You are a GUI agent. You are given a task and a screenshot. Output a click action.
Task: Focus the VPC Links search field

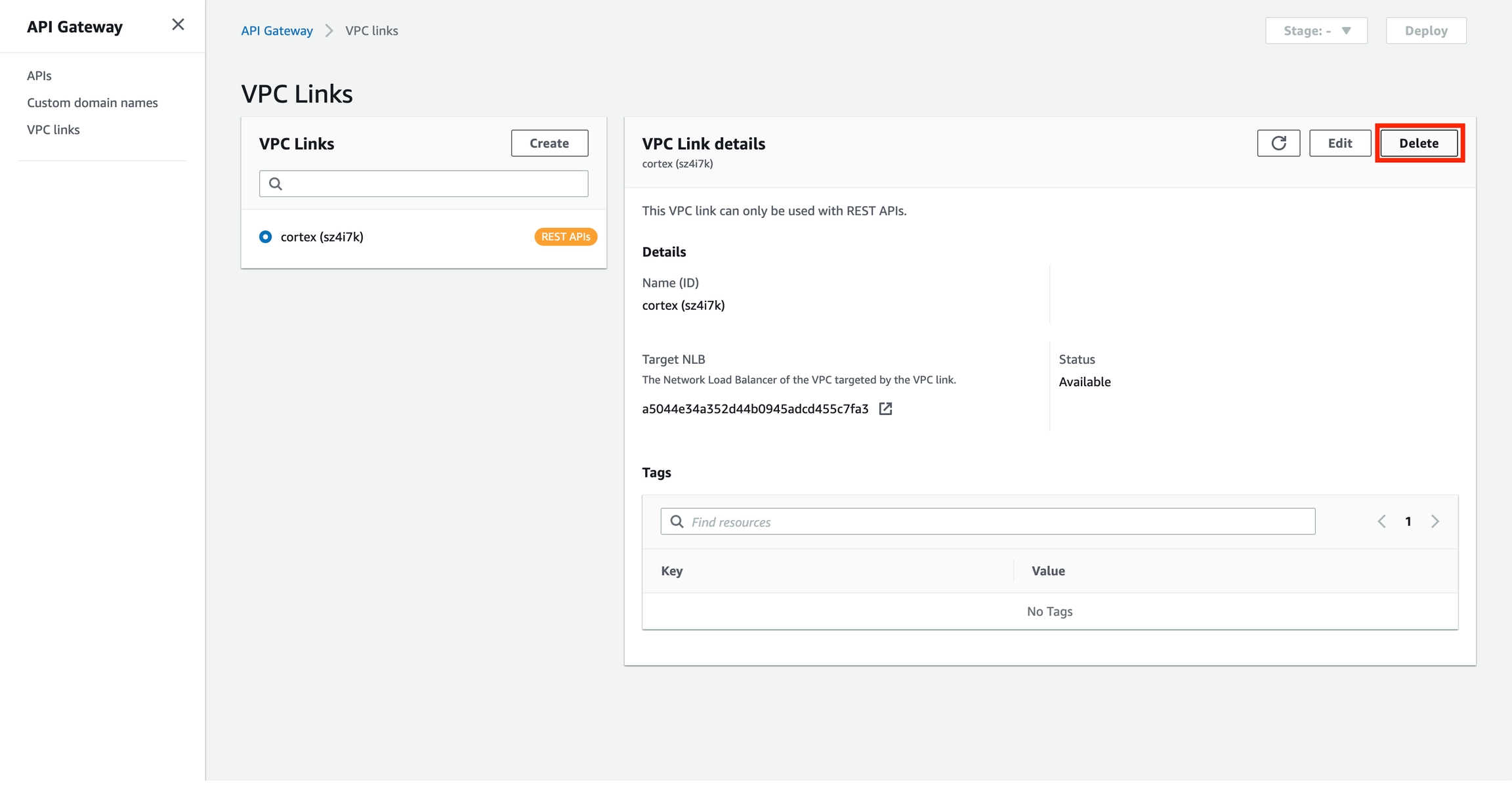click(433, 184)
